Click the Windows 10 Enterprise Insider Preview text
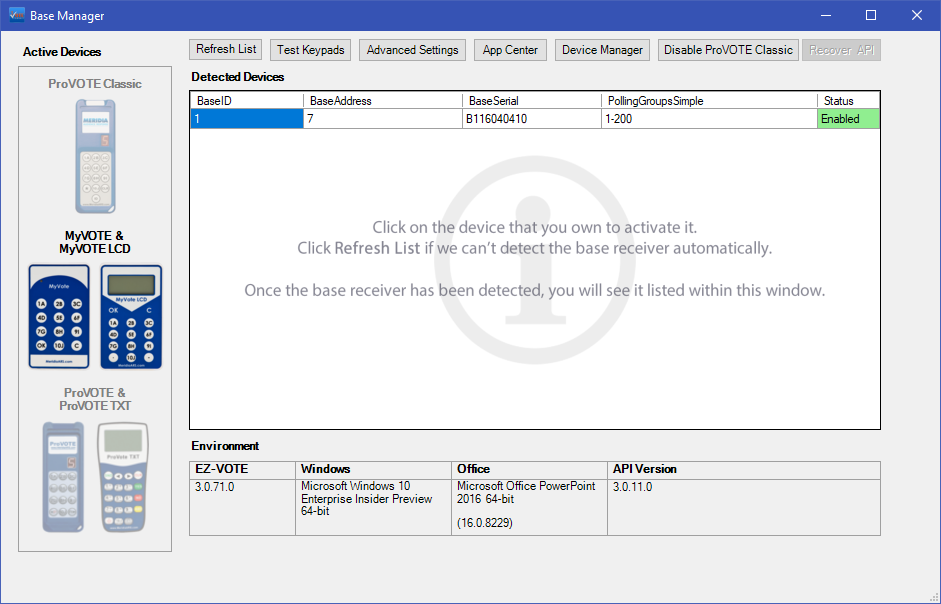Image resolution: width=941 pixels, height=604 pixels. pyautogui.click(x=367, y=498)
